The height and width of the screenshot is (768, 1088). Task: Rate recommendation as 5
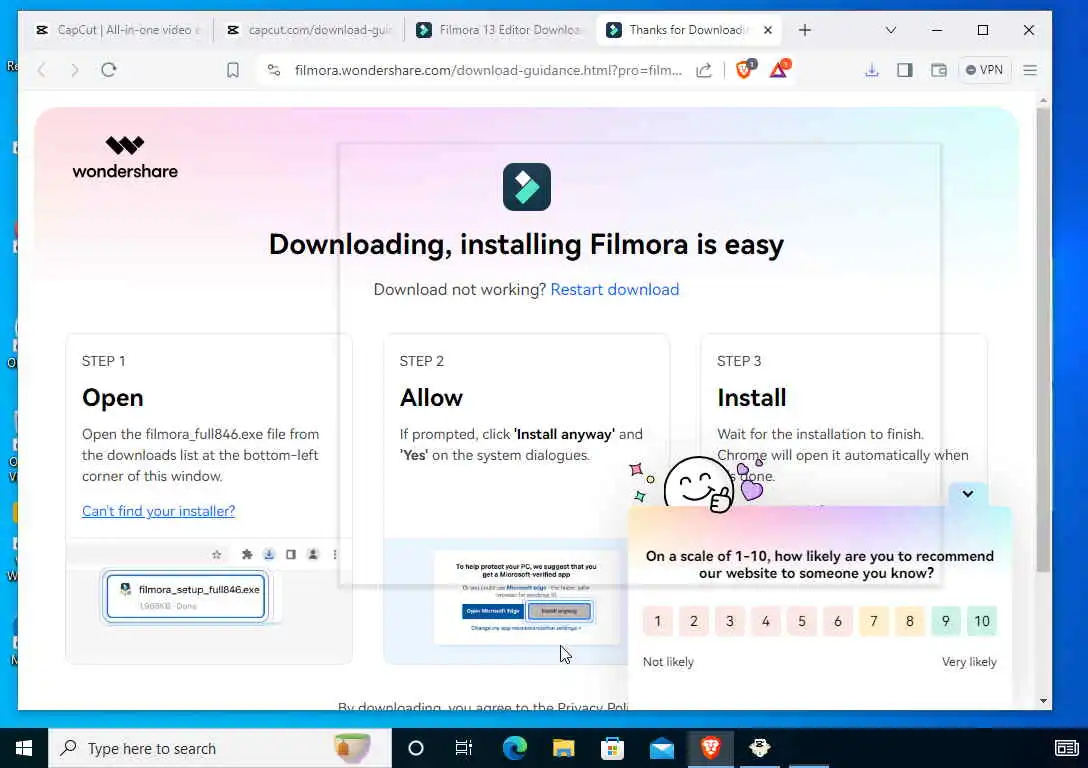click(x=802, y=621)
